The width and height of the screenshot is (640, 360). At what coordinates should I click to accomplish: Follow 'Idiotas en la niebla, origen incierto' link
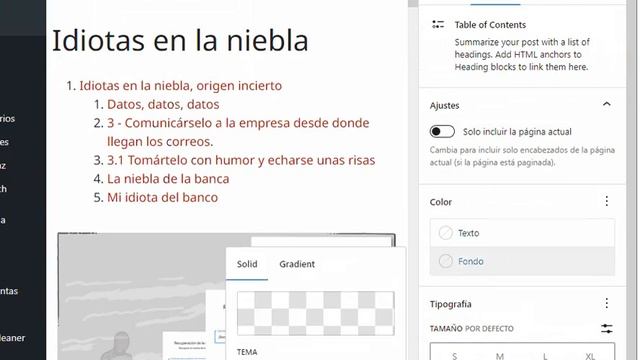[180, 86]
